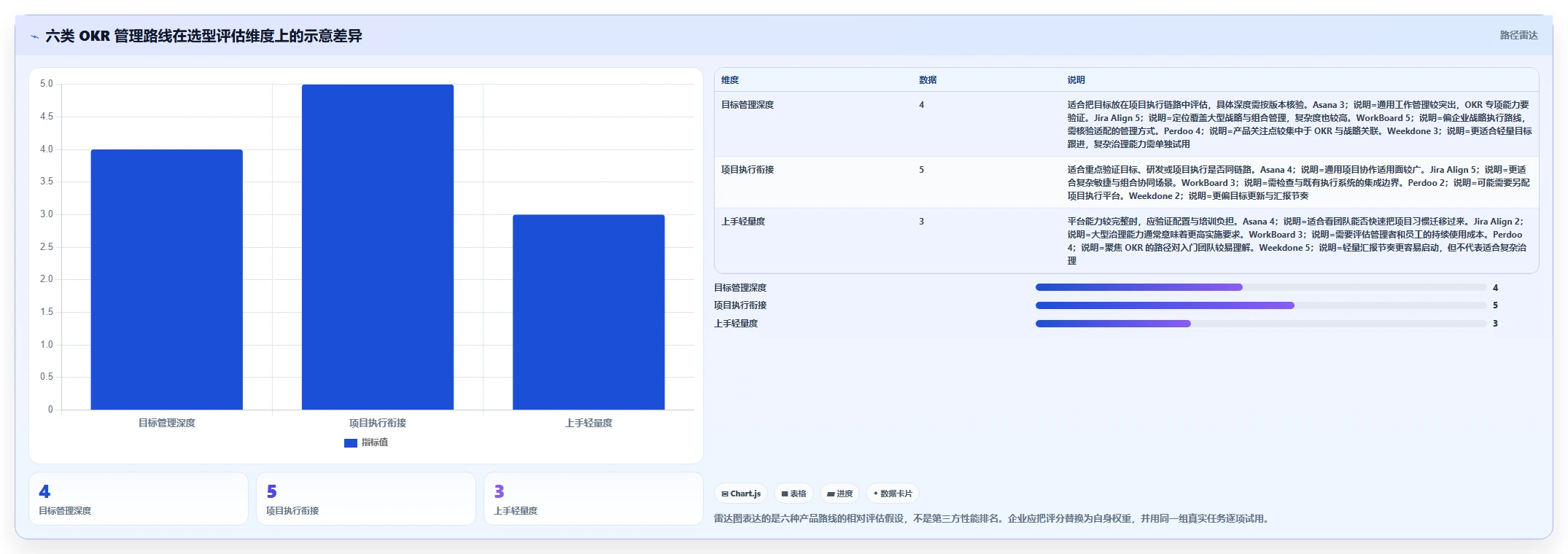Screen dimensions: 1568x554
Task: Click the 项目执行衔接 progress bar
Action: point(1261,305)
